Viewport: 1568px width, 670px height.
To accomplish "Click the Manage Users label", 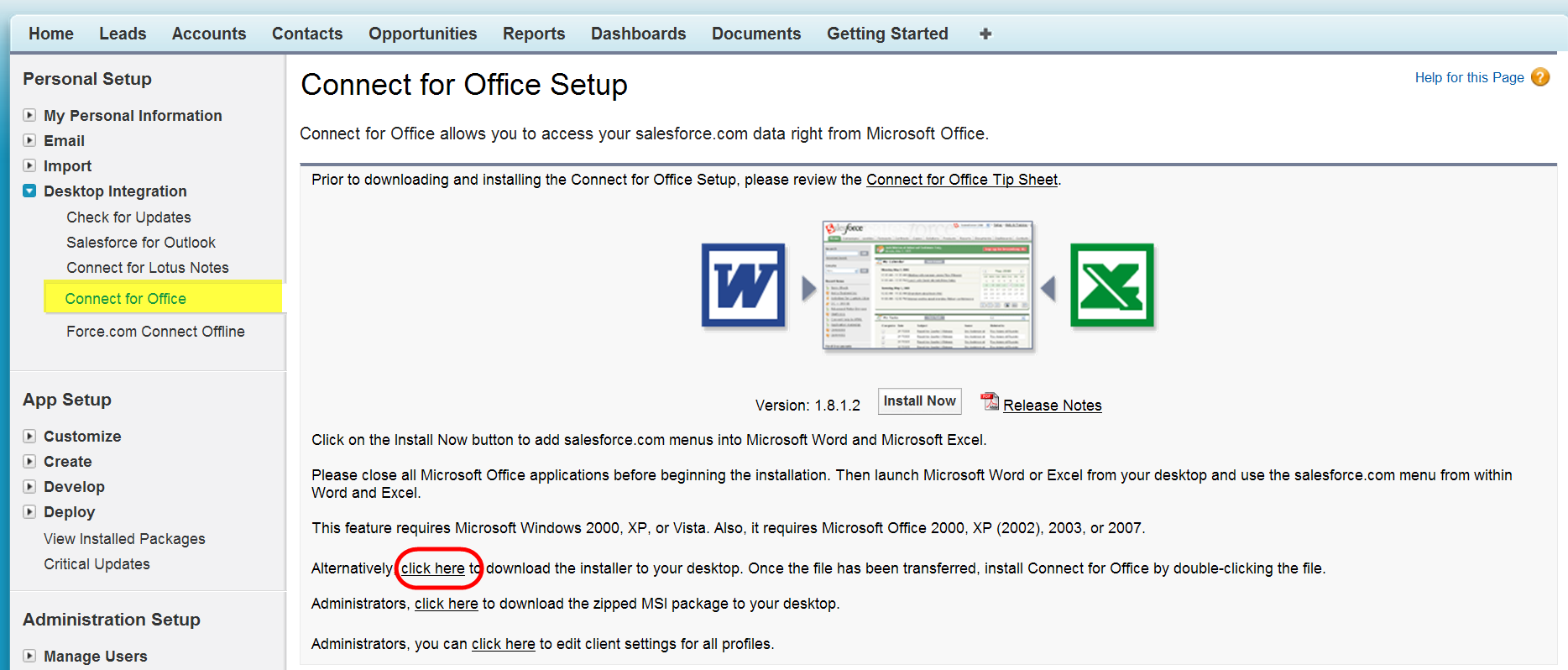I will pyautogui.click(x=96, y=656).
